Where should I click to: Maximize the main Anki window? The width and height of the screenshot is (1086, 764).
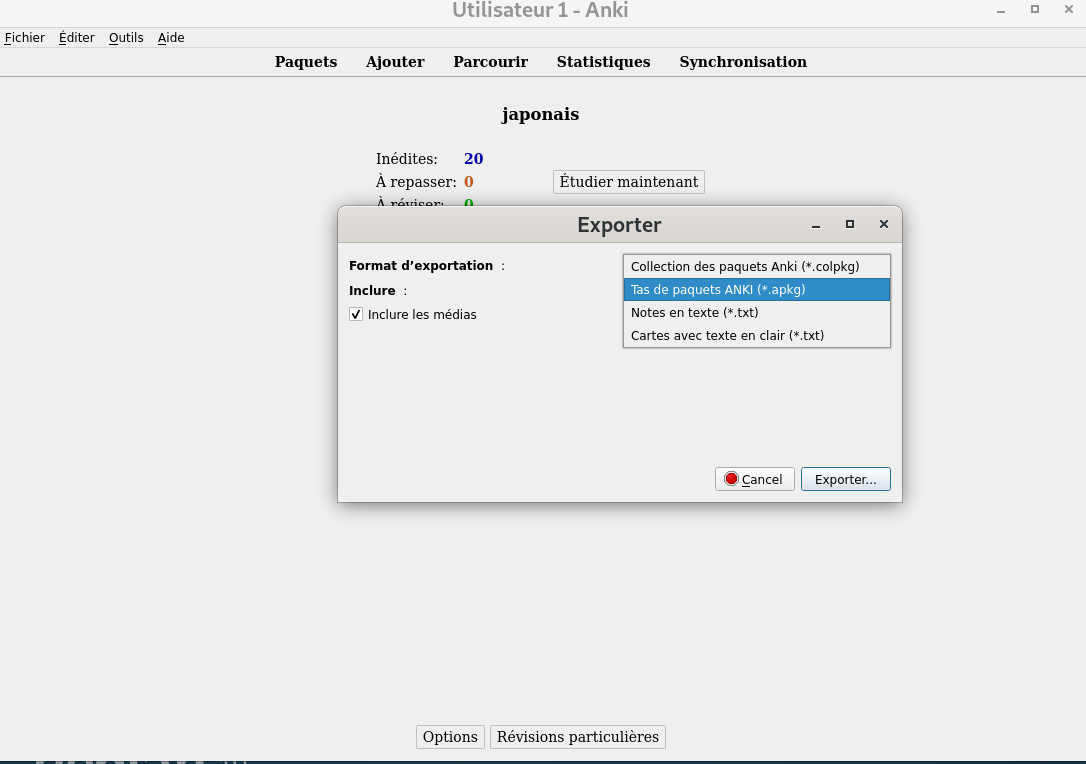(x=1035, y=10)
